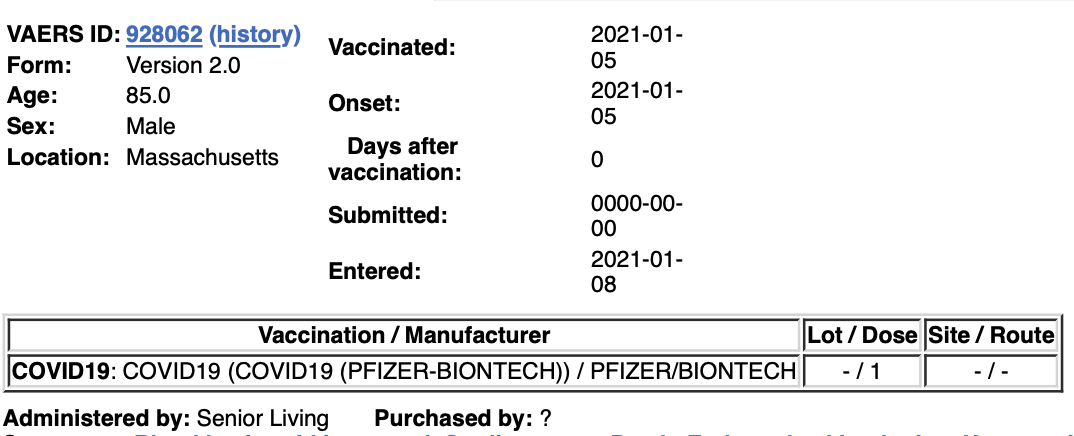The height and width of the screenshot is (436, 1074).
Task: Select the Location value Massachusetts
Action: pyautogui.click(x=203, y=157)
